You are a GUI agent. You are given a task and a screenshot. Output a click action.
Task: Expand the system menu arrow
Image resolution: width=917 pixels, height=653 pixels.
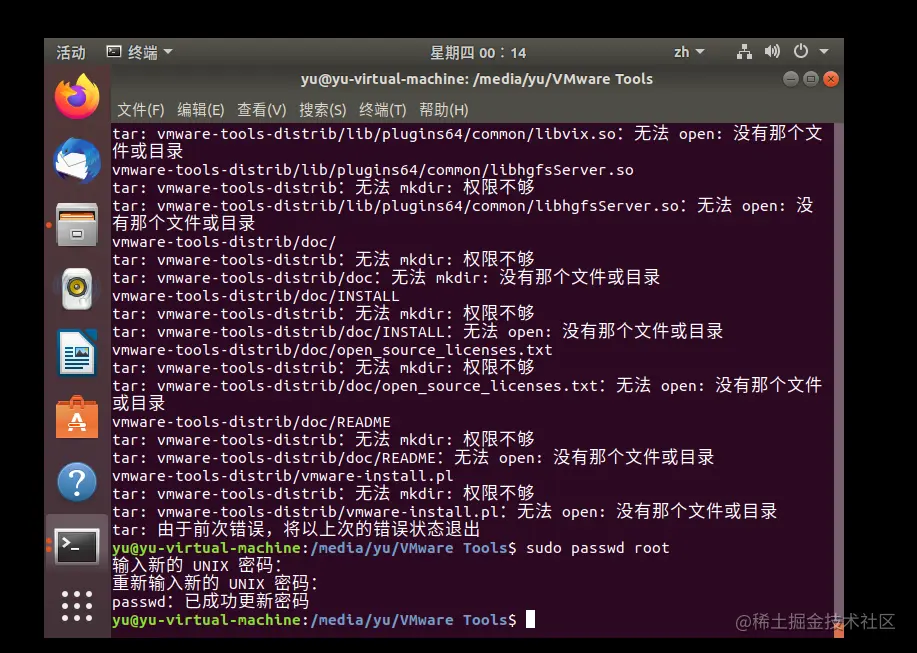pyautogui.click(x=824, y=51)
